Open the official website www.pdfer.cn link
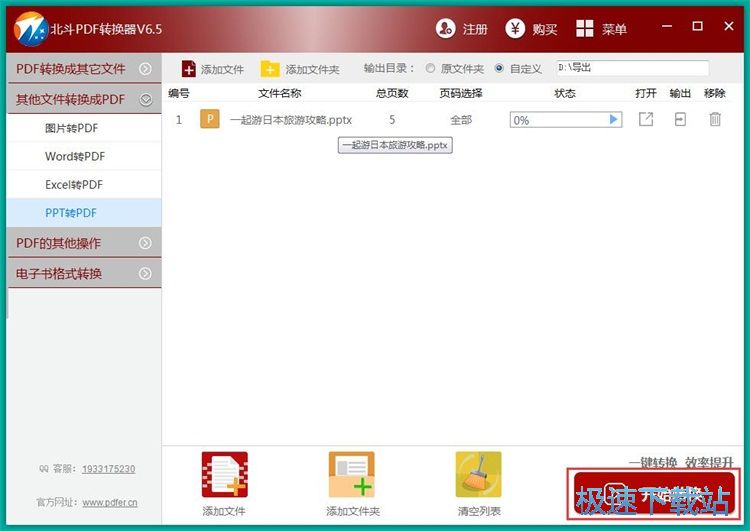Screen dimensions: 750x531 (110, 502)
